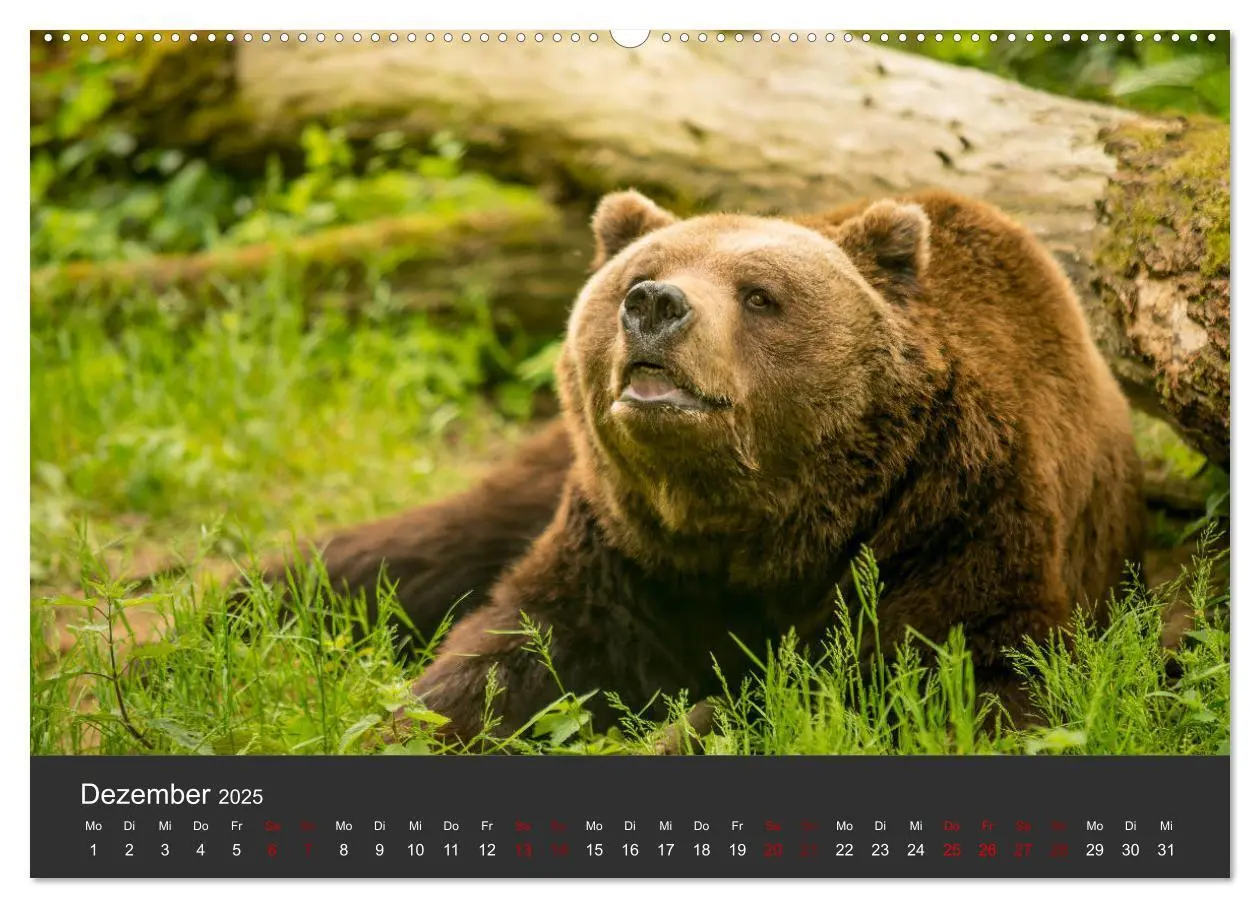This screenshot has width=1260, height=908.
Task: Click the 'Dezember' month heading
Action: (145, 795)
